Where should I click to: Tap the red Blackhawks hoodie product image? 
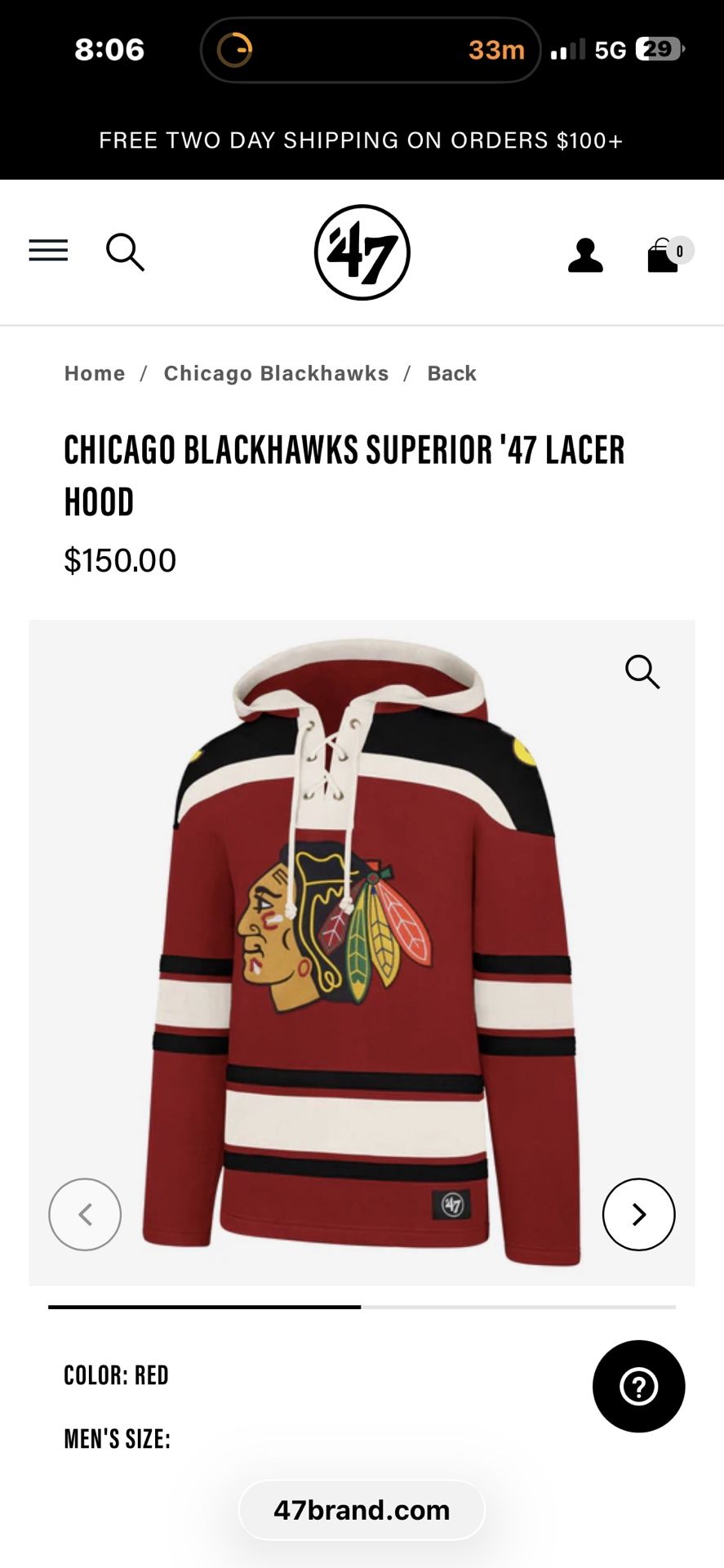click(362, 952)
